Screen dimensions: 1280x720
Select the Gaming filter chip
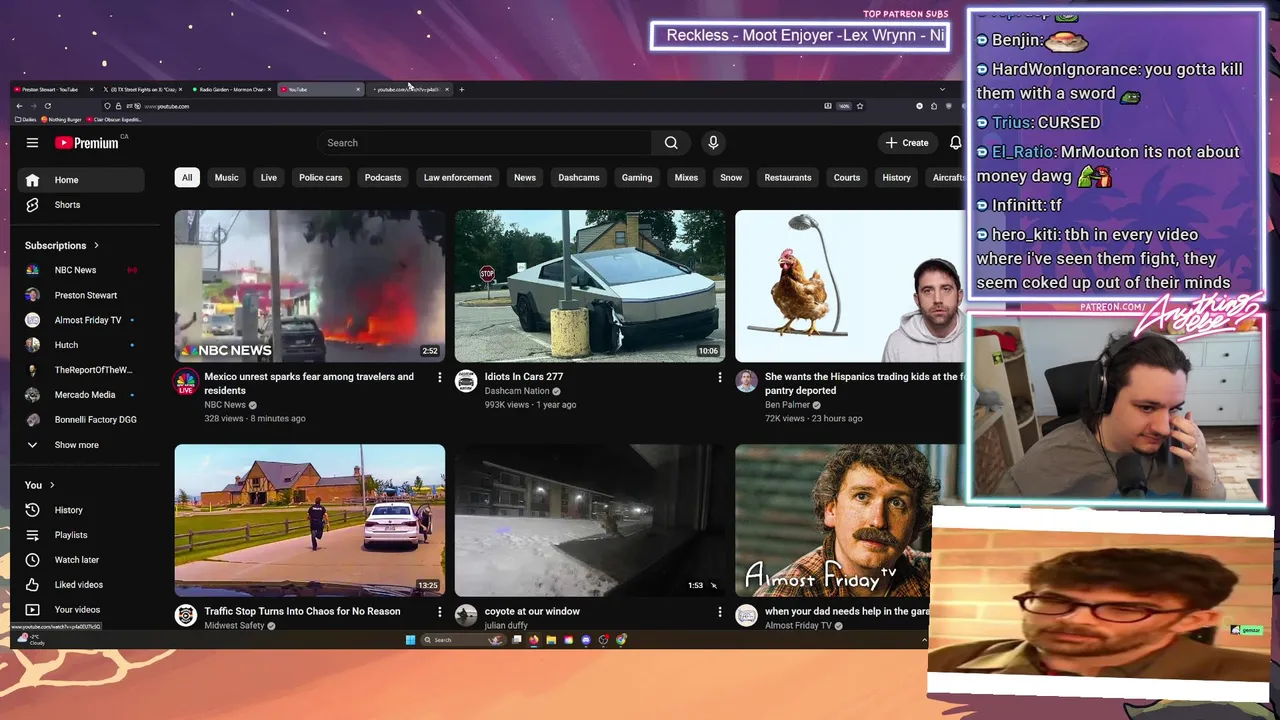point(637,178)
